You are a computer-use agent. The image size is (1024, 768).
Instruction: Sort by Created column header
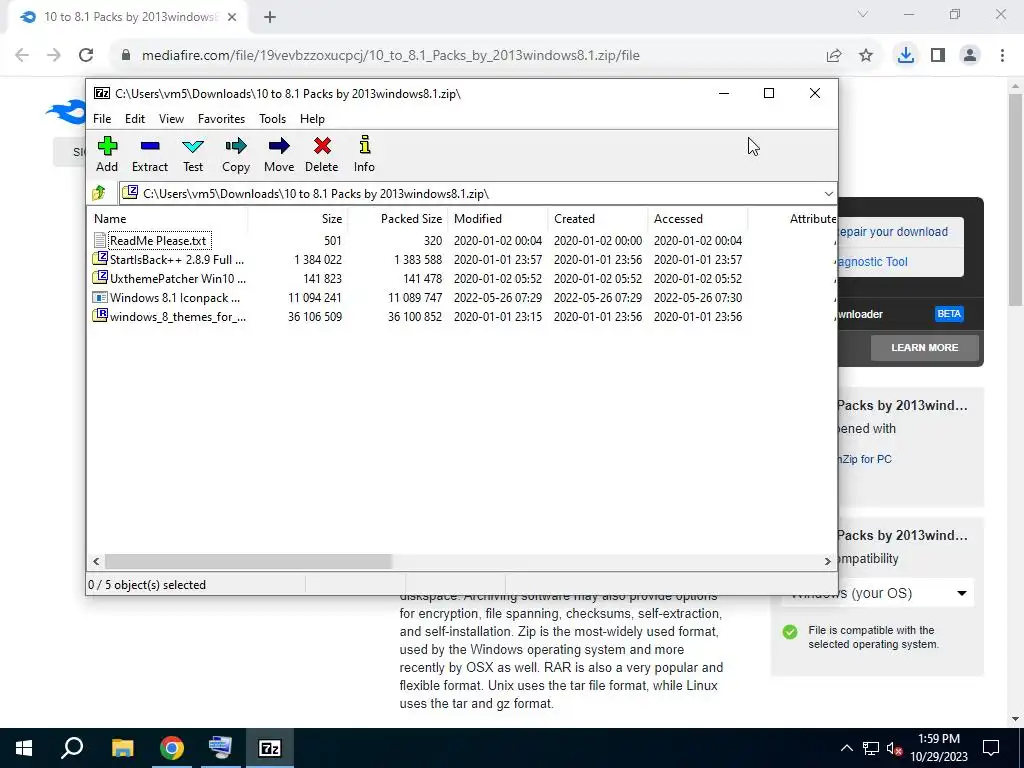[x=598, y=219]
